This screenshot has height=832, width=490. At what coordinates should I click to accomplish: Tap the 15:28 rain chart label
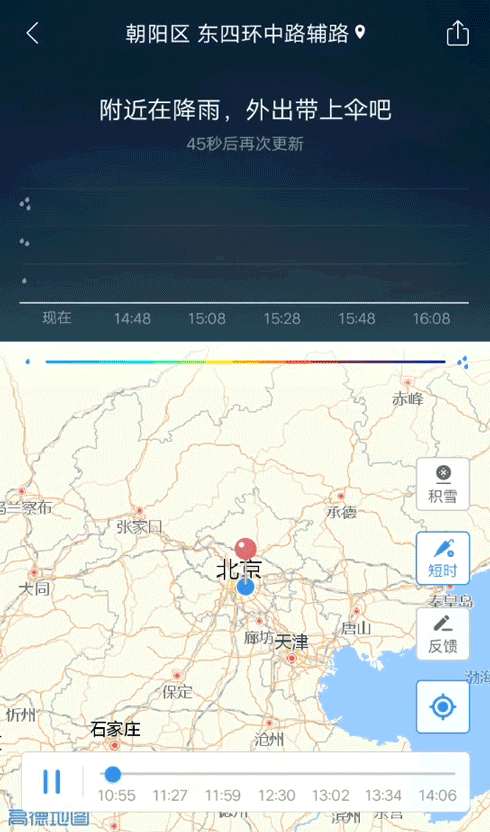[282, 319]
